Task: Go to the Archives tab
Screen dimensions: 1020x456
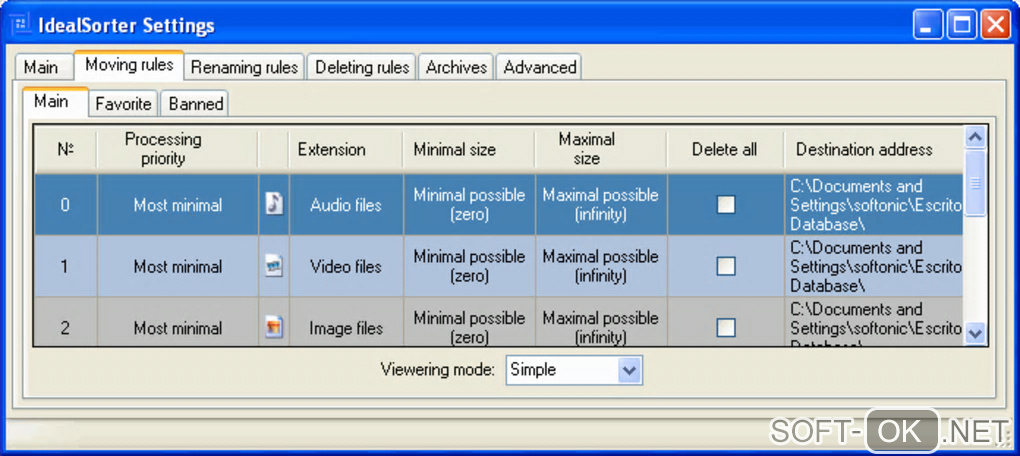Action: pos(456,68)
